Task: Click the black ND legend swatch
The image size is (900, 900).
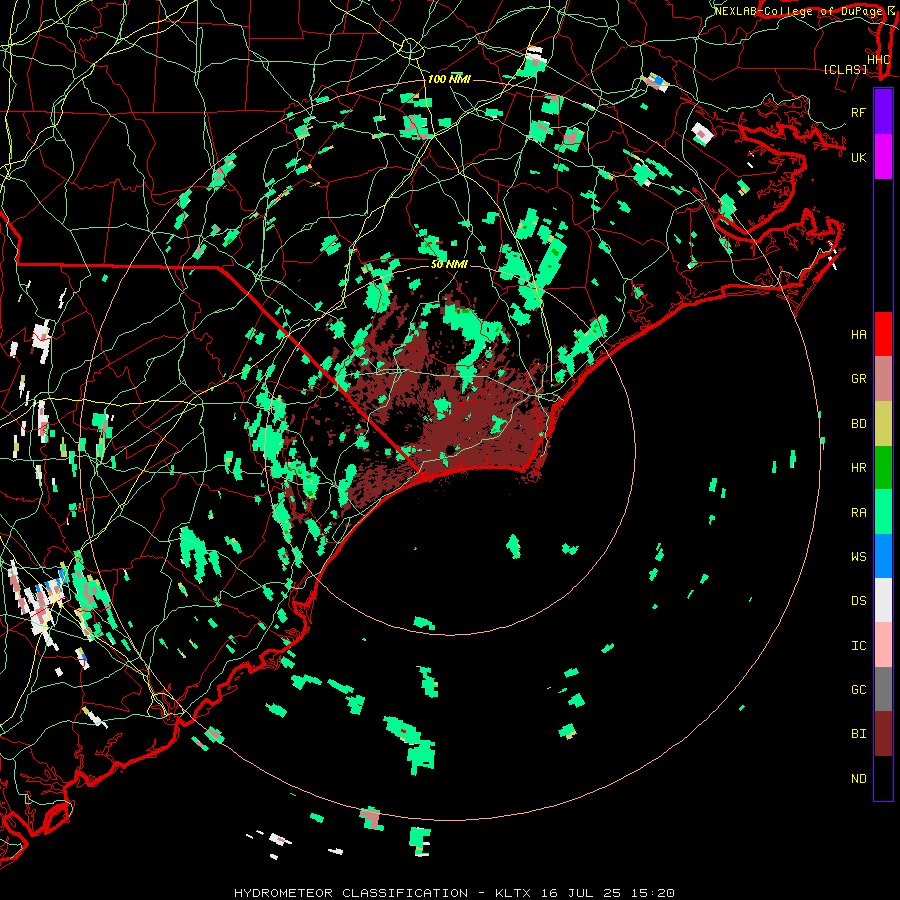Action: [883, 778]
